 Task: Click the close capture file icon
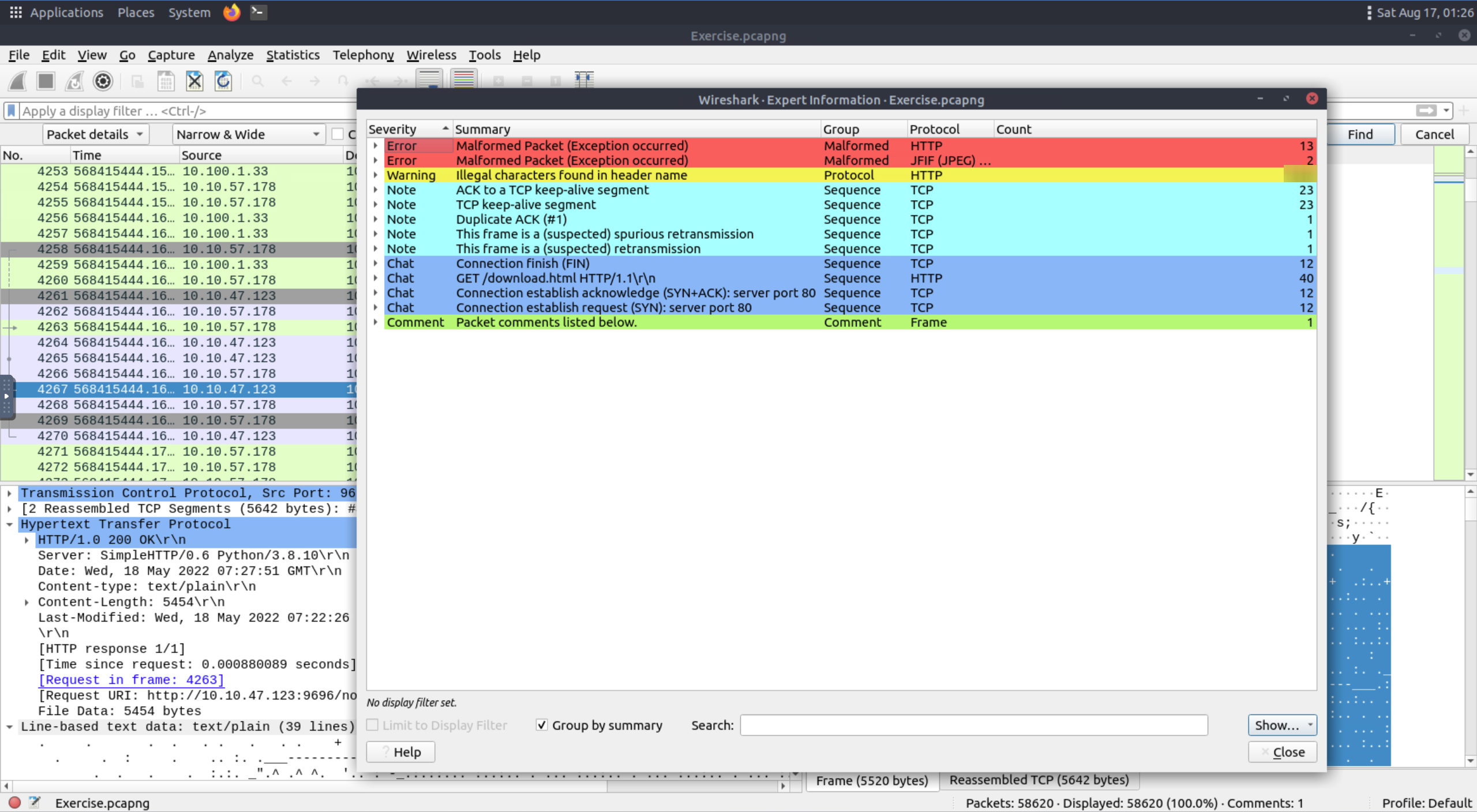click(x=194, y=81)
